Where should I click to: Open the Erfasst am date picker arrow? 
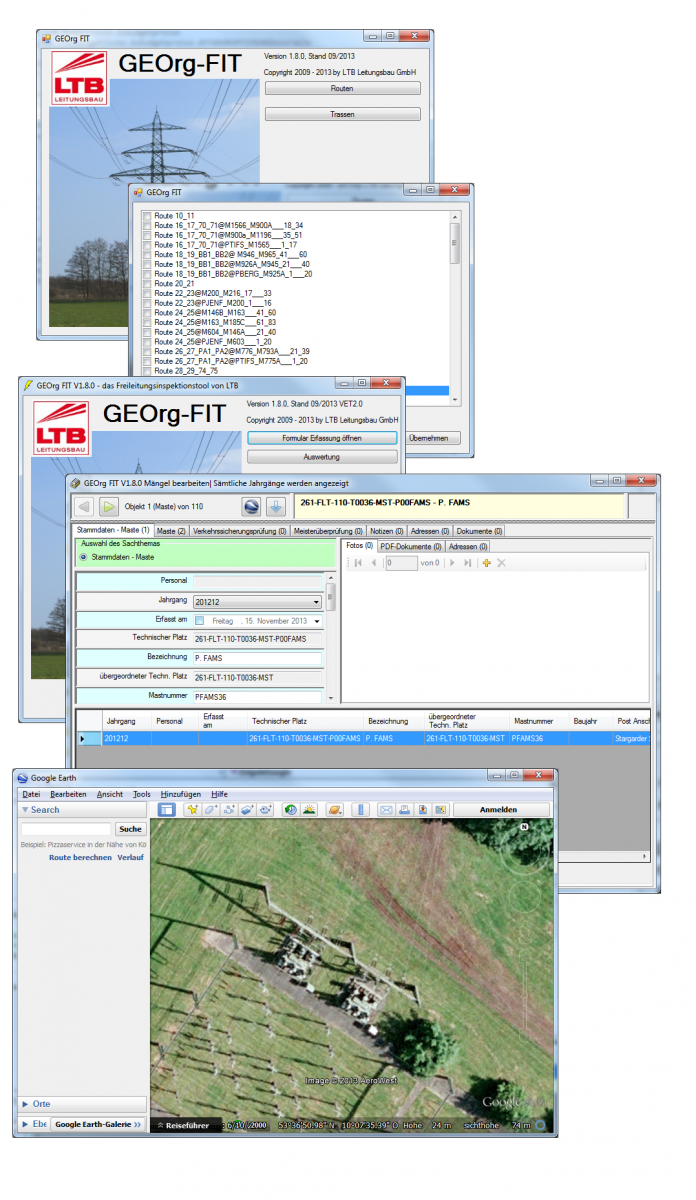pyautogui.click(x=316, y=621)
